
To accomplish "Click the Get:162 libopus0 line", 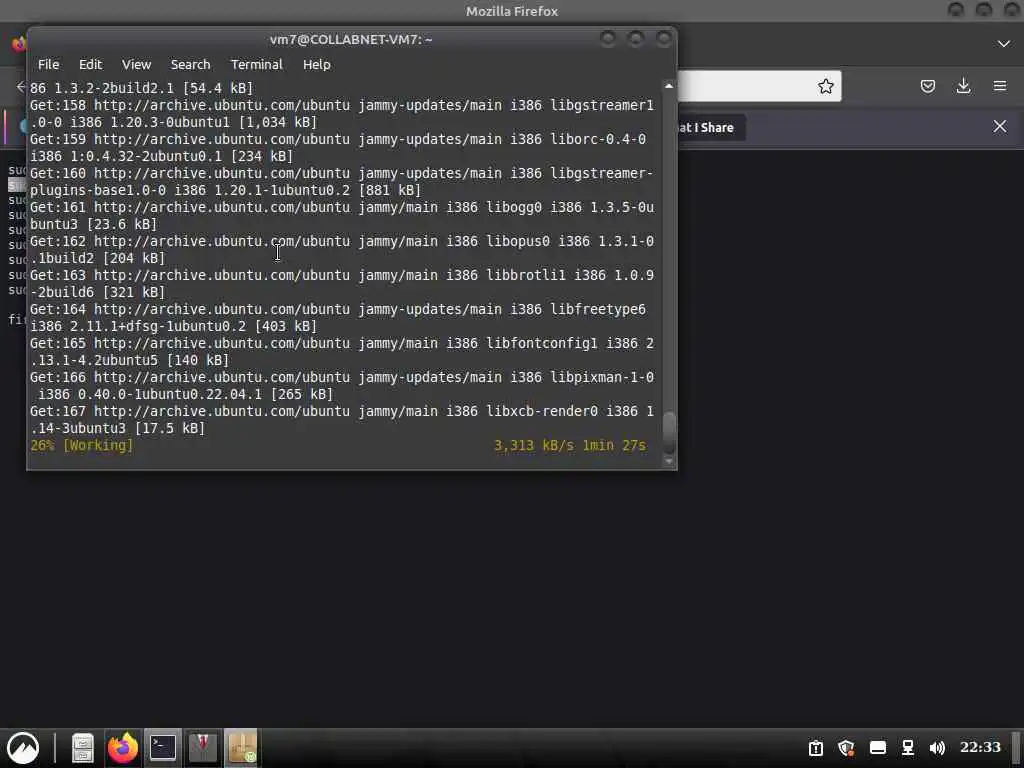I will click(342, 250).
